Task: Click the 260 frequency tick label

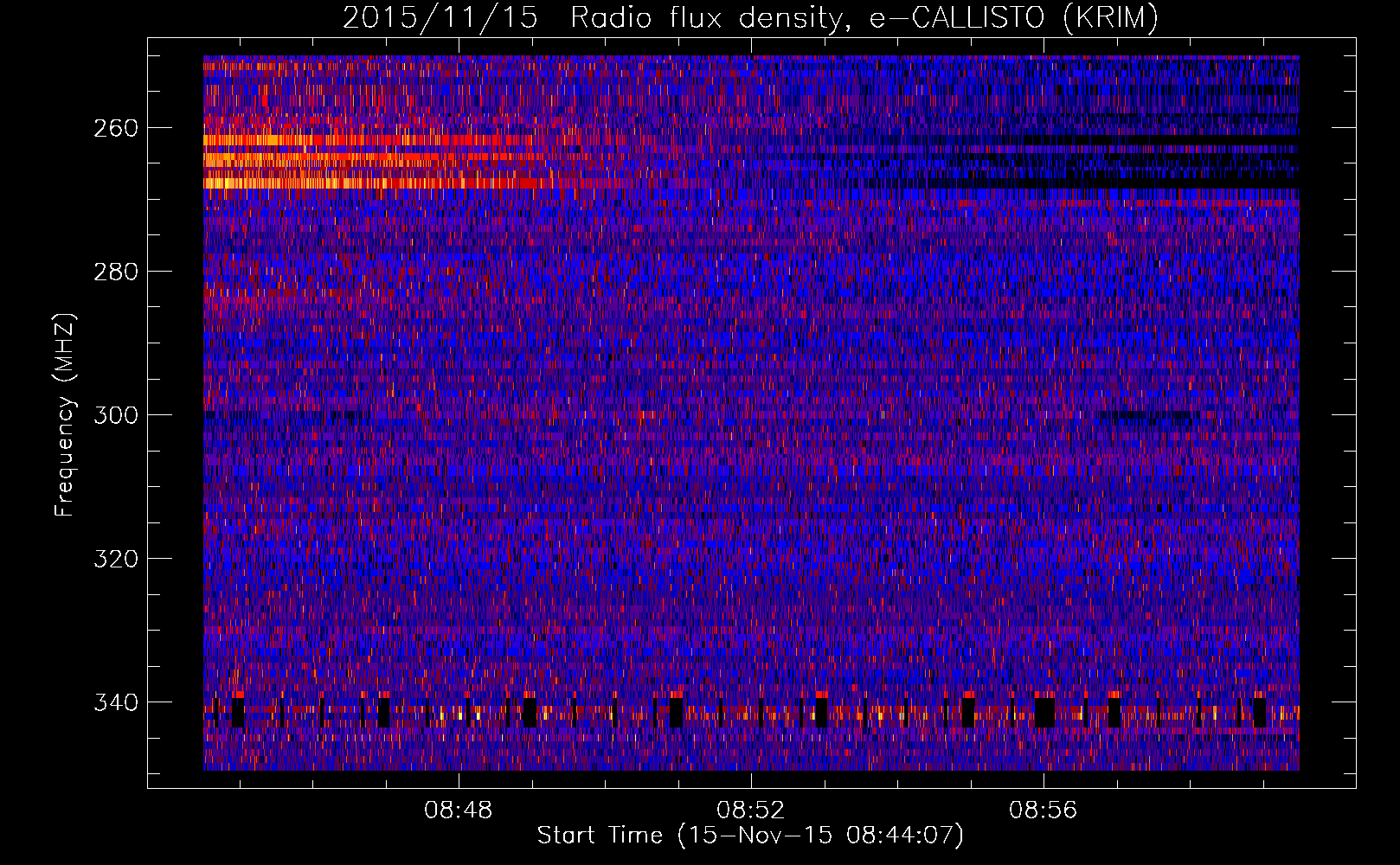Action: (115, 128)
